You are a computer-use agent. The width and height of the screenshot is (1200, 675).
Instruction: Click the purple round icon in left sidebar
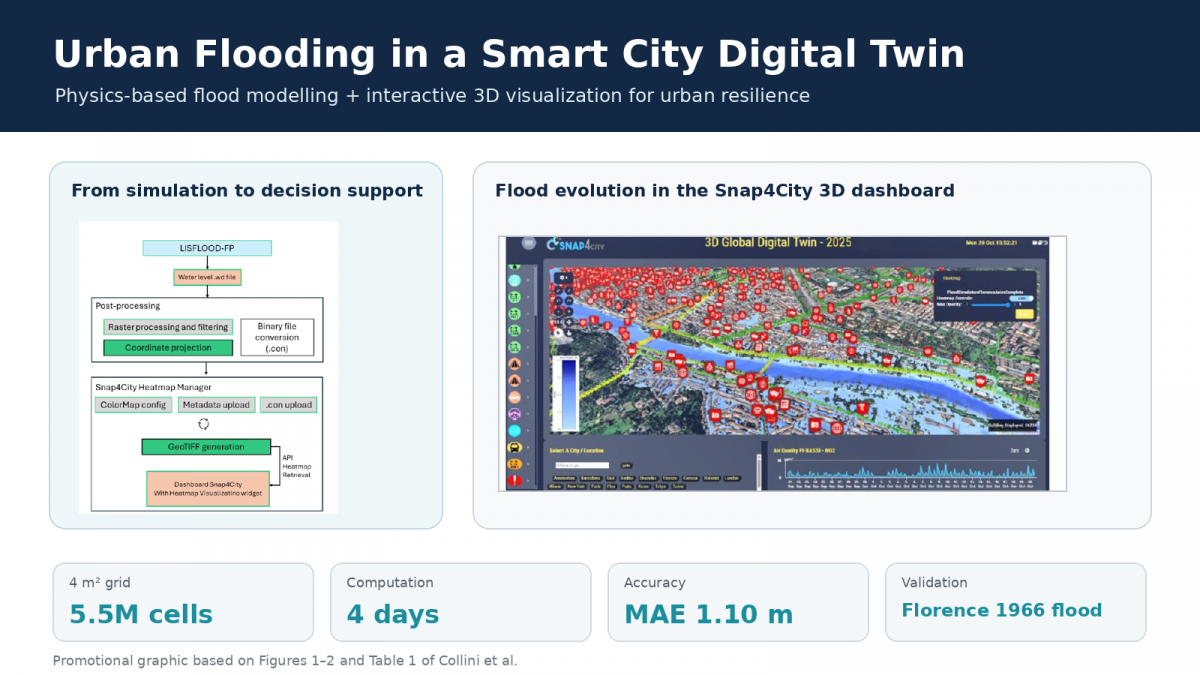click(x=514, y=413)
